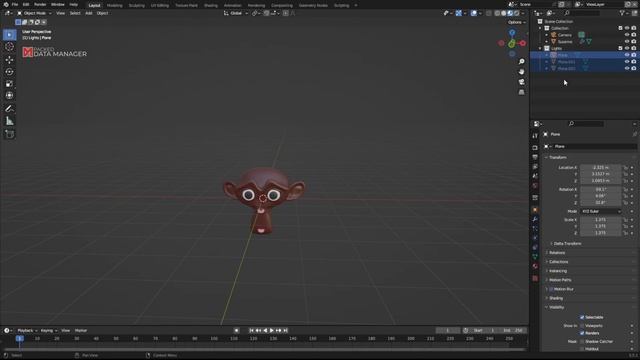Click the Blender logo menu icon
The height and width of the screenshot is (360, 640).
(x=6, y=4)
